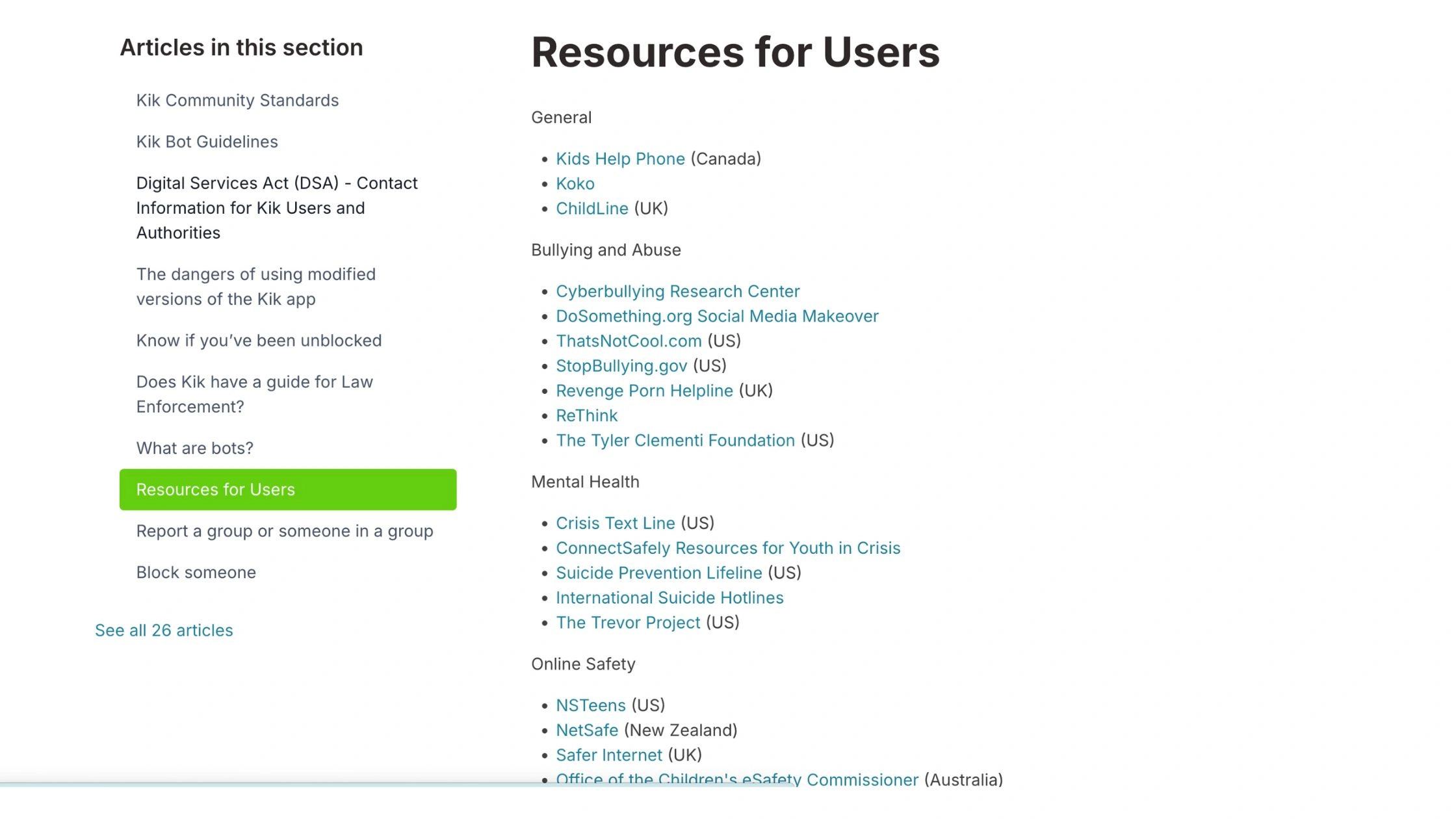This screenshot has width=1456, height=819.
Task: Open Cyberbullying Research Center link
Action: tap(677, 292)
